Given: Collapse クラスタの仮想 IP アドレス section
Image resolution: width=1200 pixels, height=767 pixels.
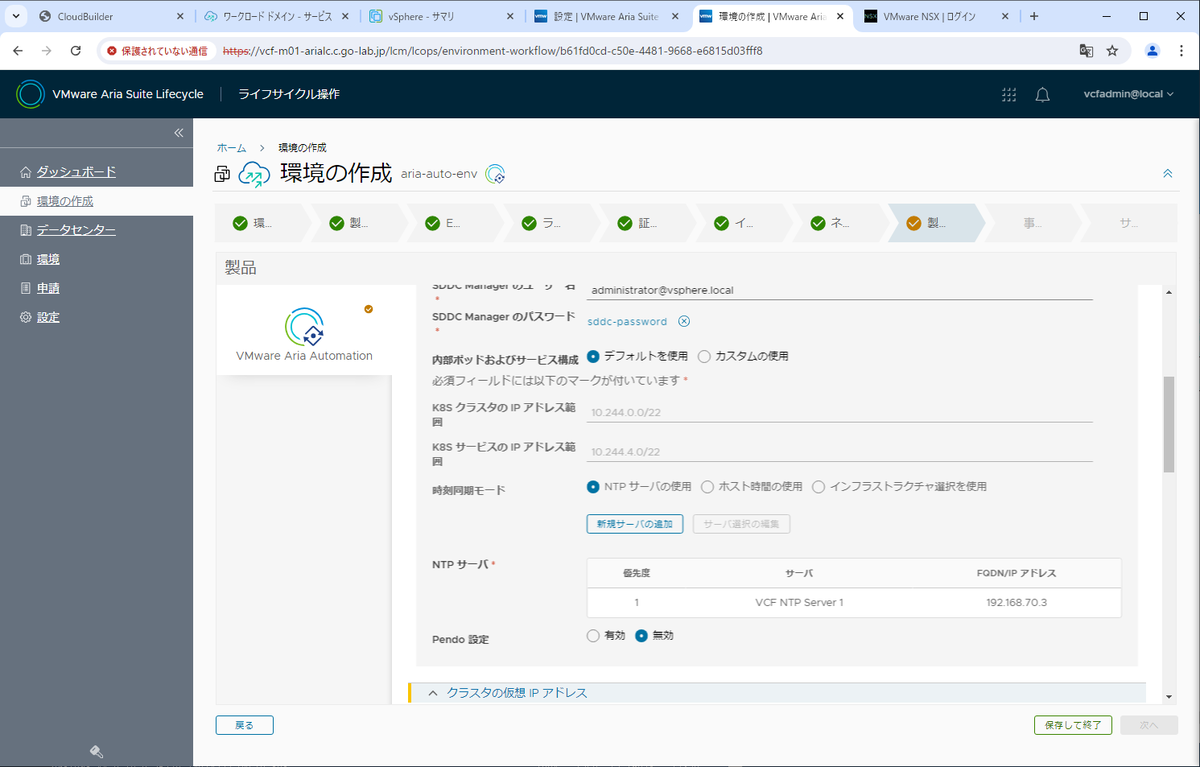Looking at the screenshot, I should pyautogui.click(x=434, y=692).
